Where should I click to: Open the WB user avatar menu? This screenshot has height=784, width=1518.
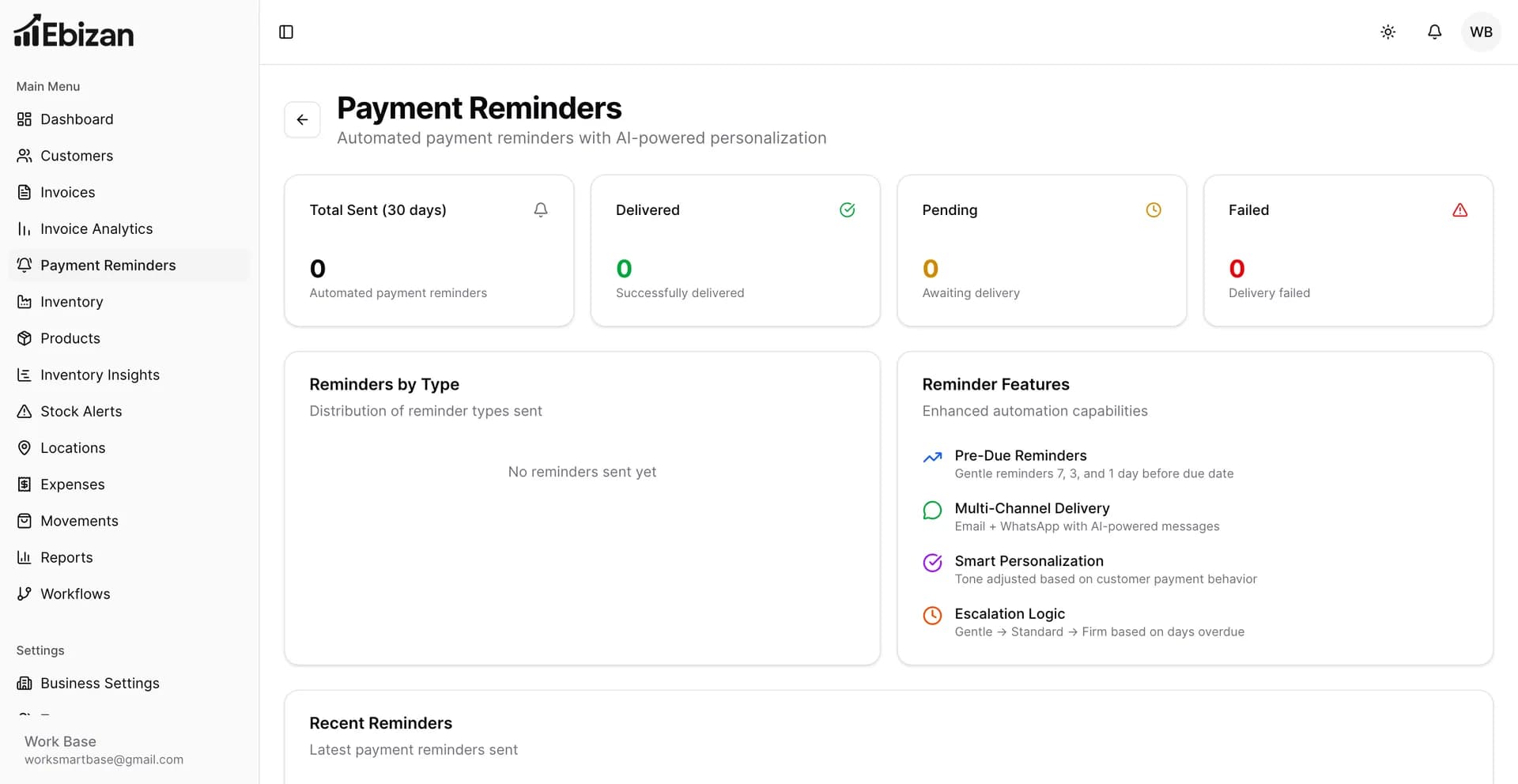tap(1481, 32)
